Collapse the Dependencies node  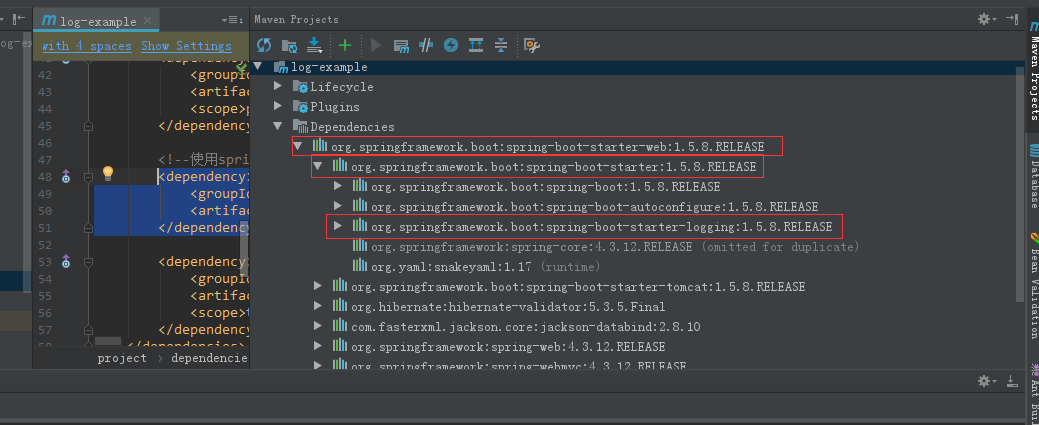278,126
